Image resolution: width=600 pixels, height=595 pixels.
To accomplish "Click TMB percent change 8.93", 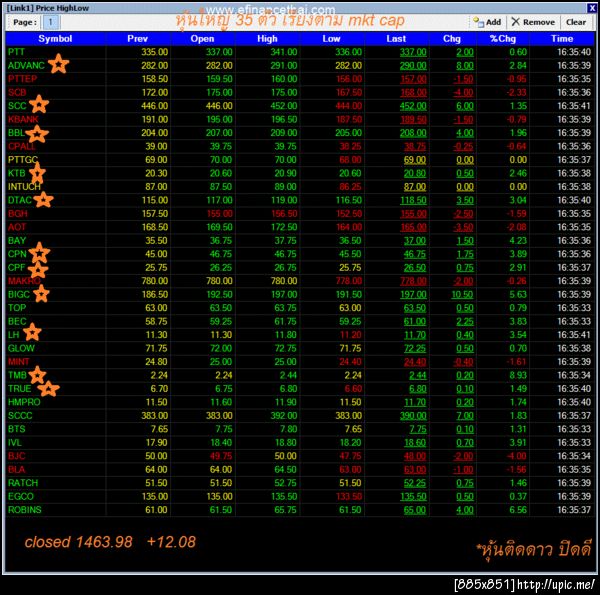I will (518, 375).
